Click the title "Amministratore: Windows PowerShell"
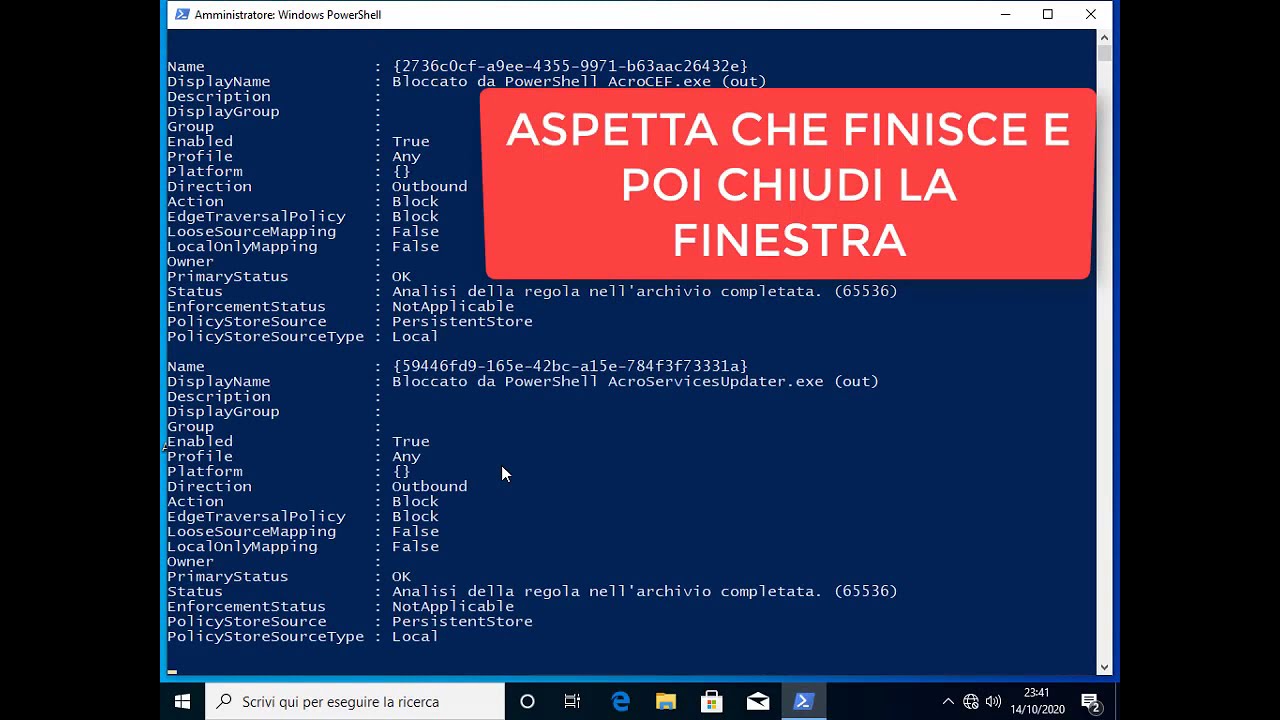Screen dimensions: 1280x720 pos(288,15)
